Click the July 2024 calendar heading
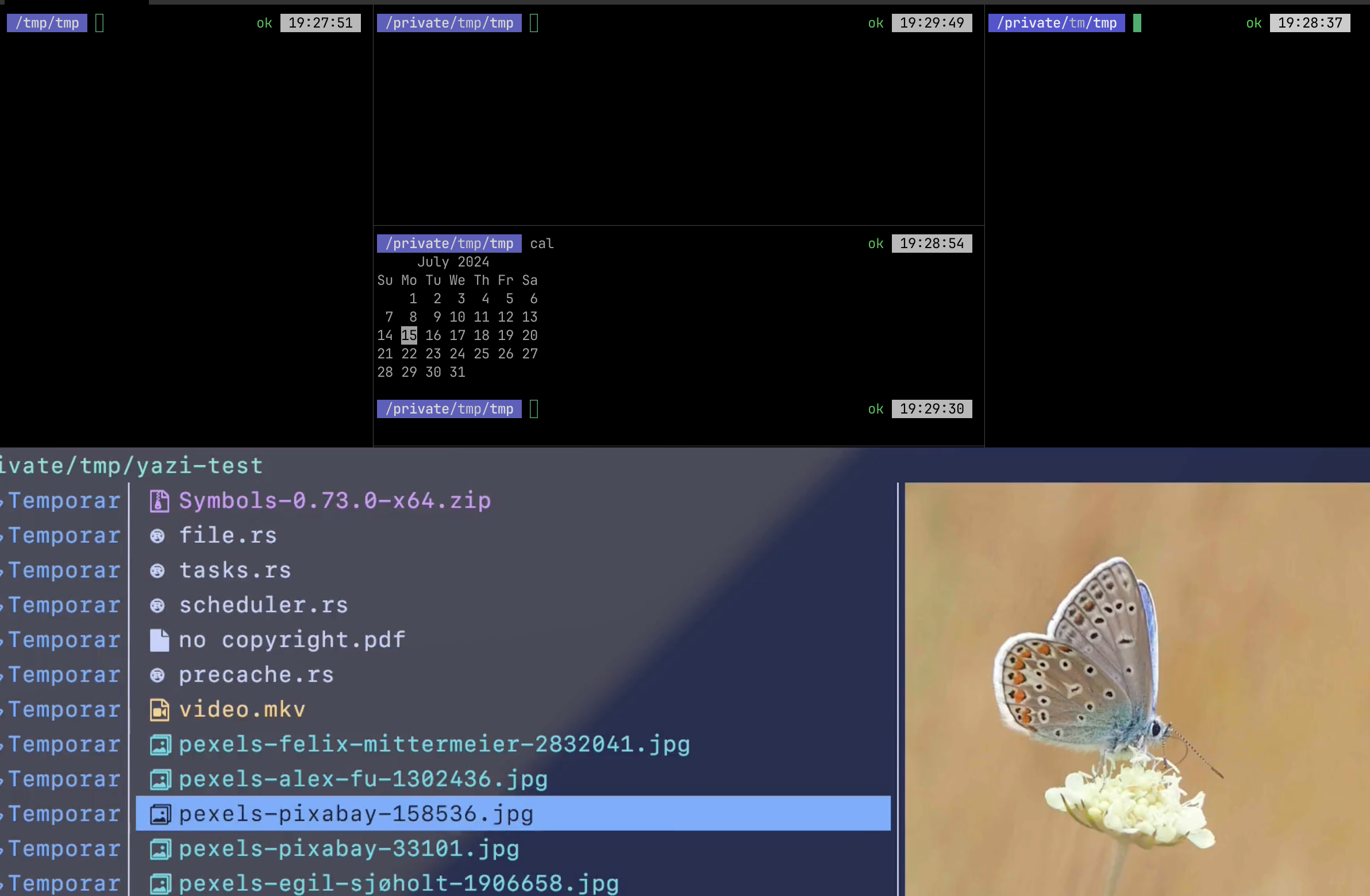1370x896 pixels. tap(453, 262)
